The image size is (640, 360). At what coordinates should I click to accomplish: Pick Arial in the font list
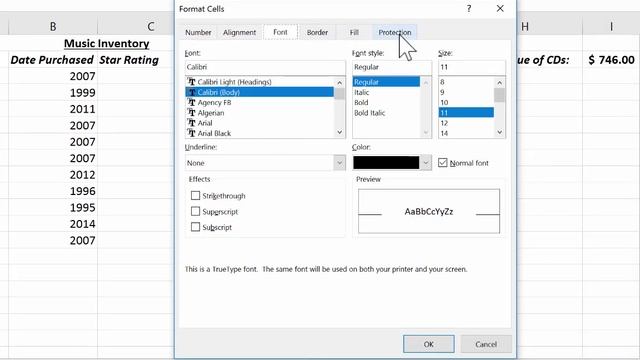tap(260, 123)
